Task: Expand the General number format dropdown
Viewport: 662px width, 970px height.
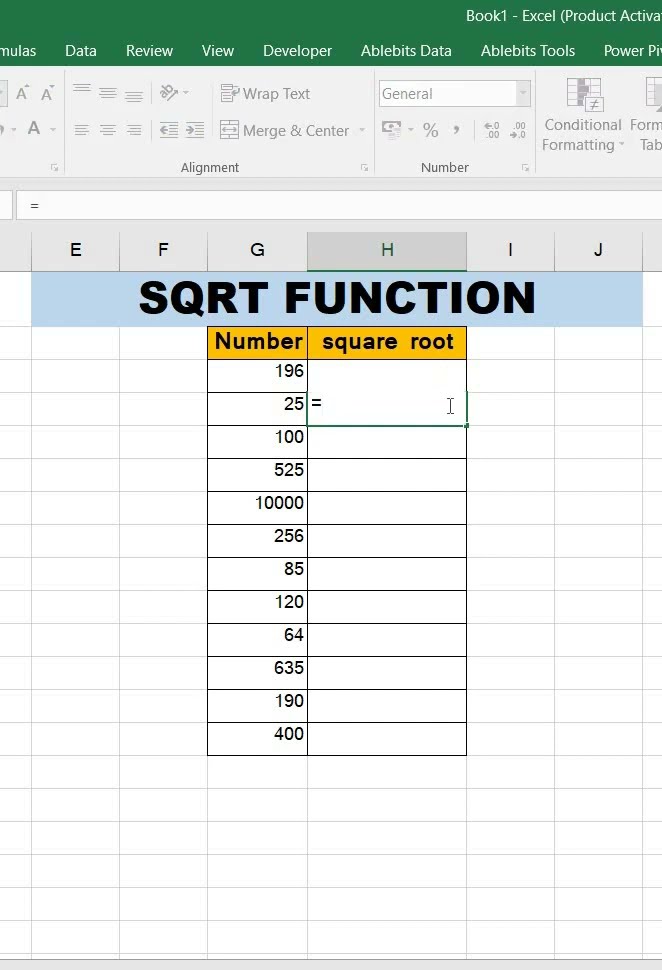Action: pyautogui.click(x=522, y=93)
